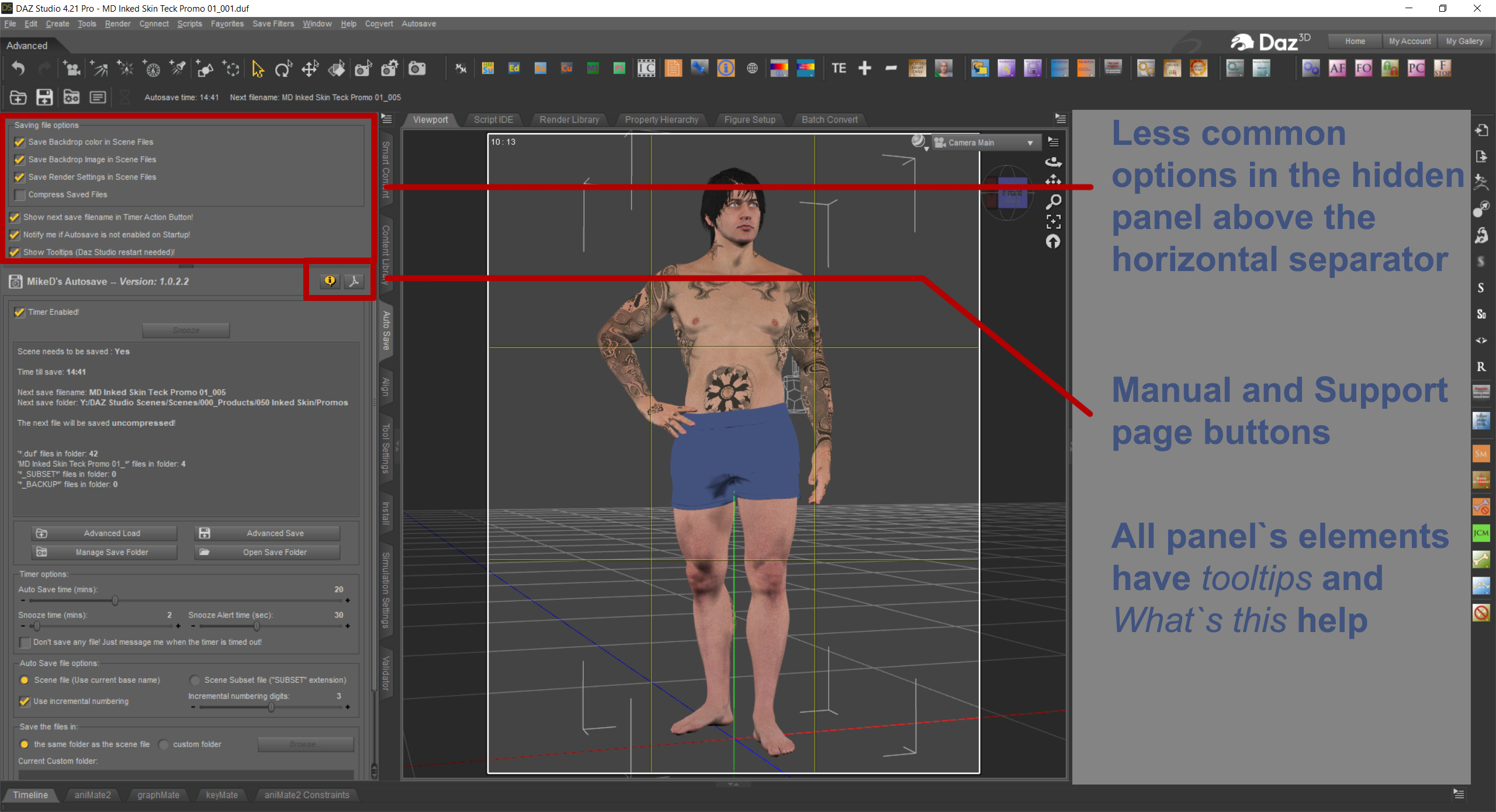Click Advanced Load icon in autosave toolbar
Image resolution: width=1496 pixels, height=812 pixels.
[18, 97]
